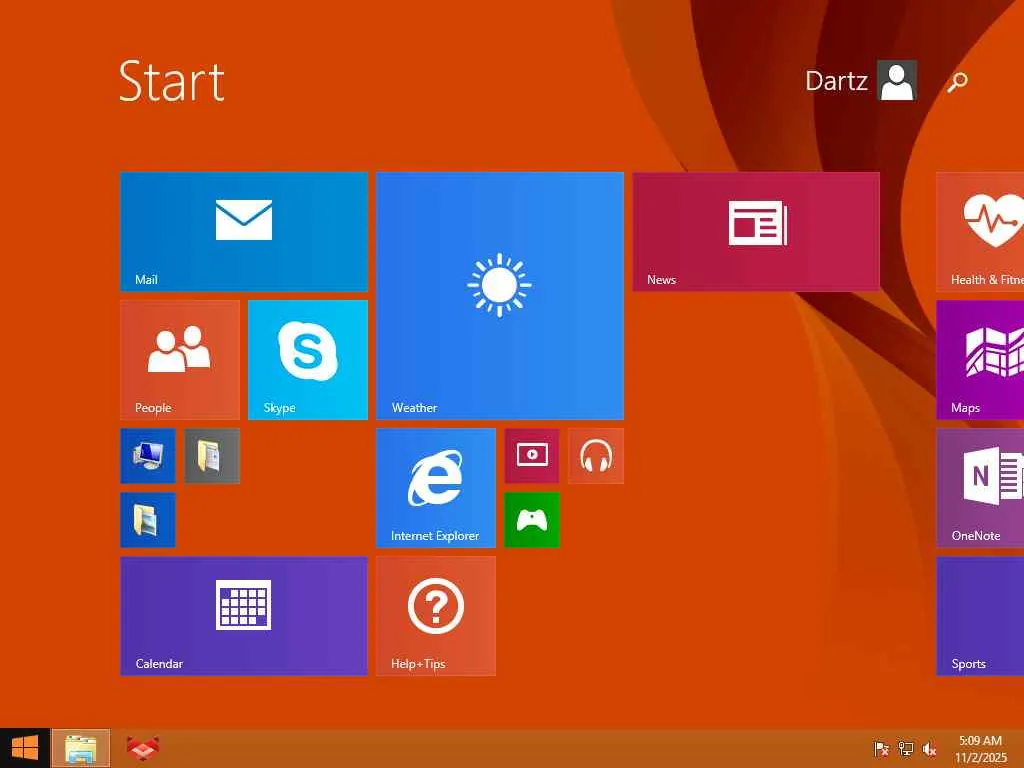This screenshot has width=1024, height=768.
Task: Open the Health & Fitness tile
Action: tap(980, 232)
